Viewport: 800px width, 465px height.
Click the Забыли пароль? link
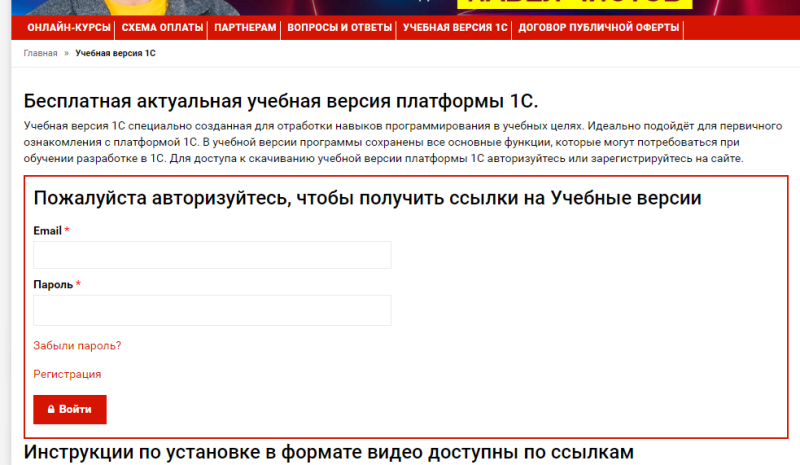click(77, 346)
